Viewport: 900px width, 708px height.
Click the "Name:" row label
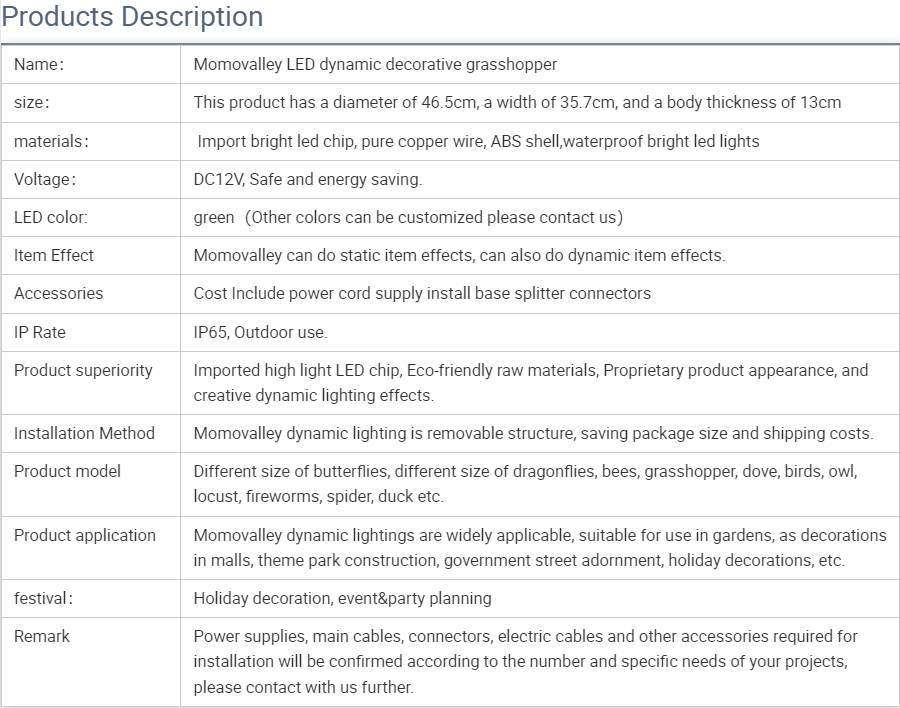(39, 64)
